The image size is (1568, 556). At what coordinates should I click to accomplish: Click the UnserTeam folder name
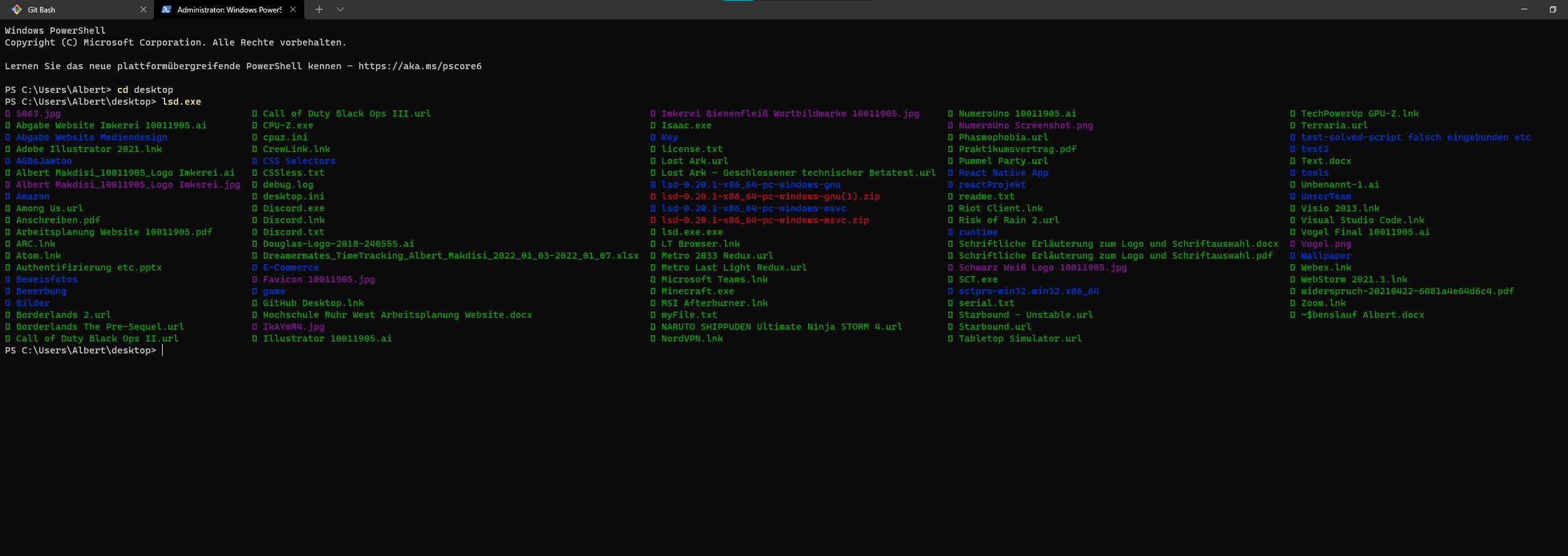click(x=1326, y=196)
